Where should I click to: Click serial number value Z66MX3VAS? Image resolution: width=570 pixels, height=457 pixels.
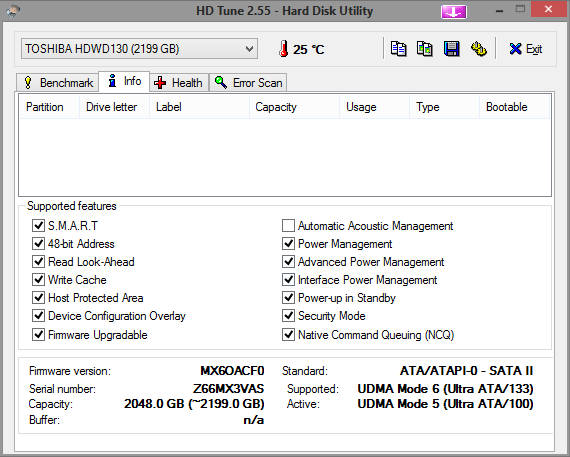click(228, 389)
